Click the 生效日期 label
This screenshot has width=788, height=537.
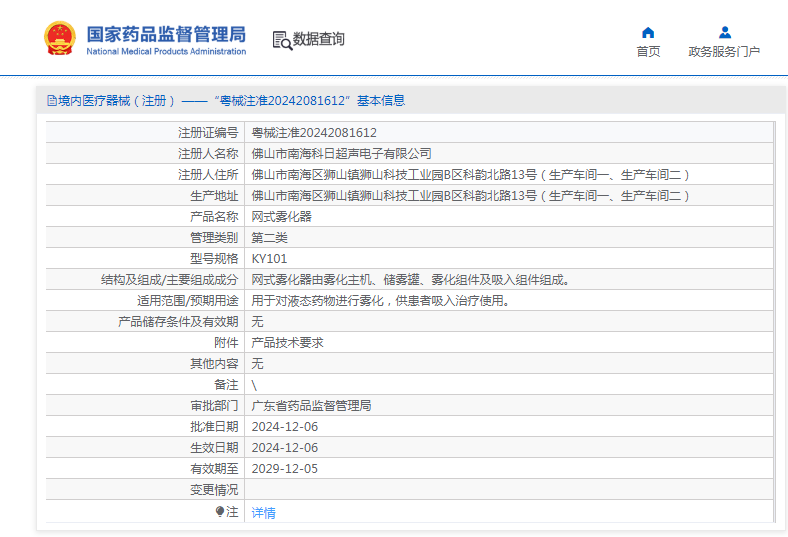[x=214, y=448]
